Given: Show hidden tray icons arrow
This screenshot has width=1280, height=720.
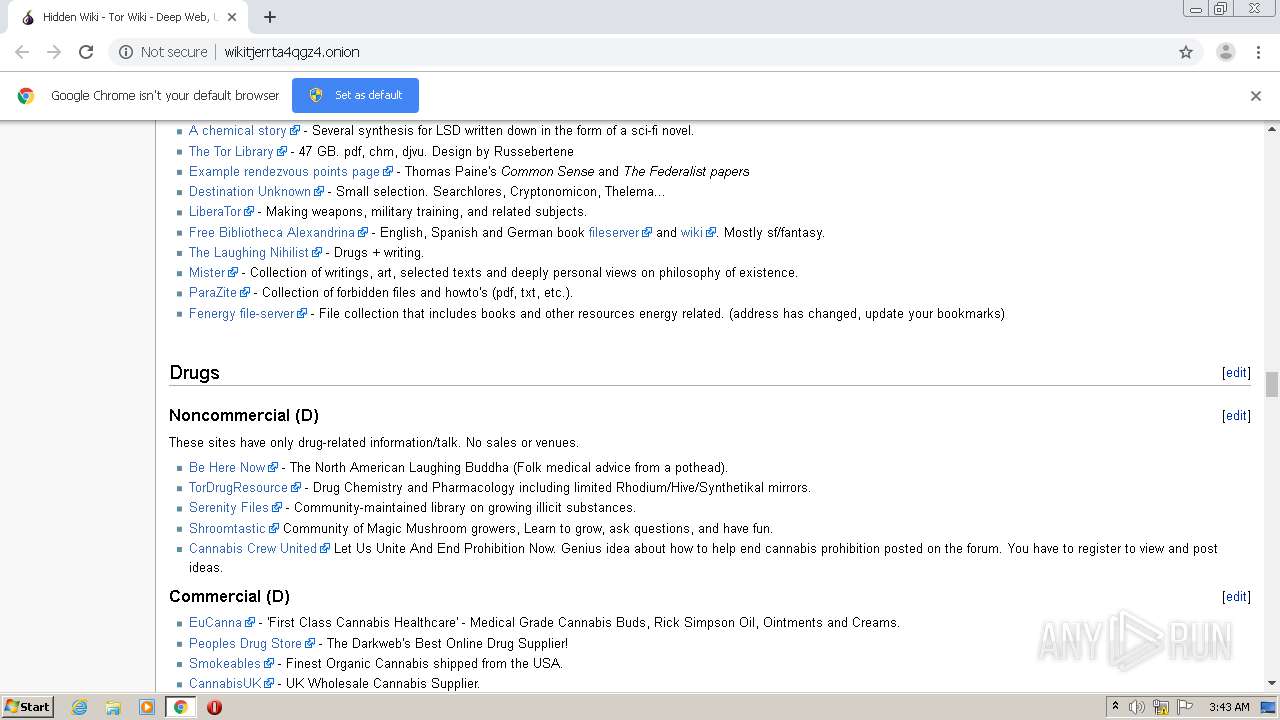Looking at the screenshot, I should pos(1115,707).
